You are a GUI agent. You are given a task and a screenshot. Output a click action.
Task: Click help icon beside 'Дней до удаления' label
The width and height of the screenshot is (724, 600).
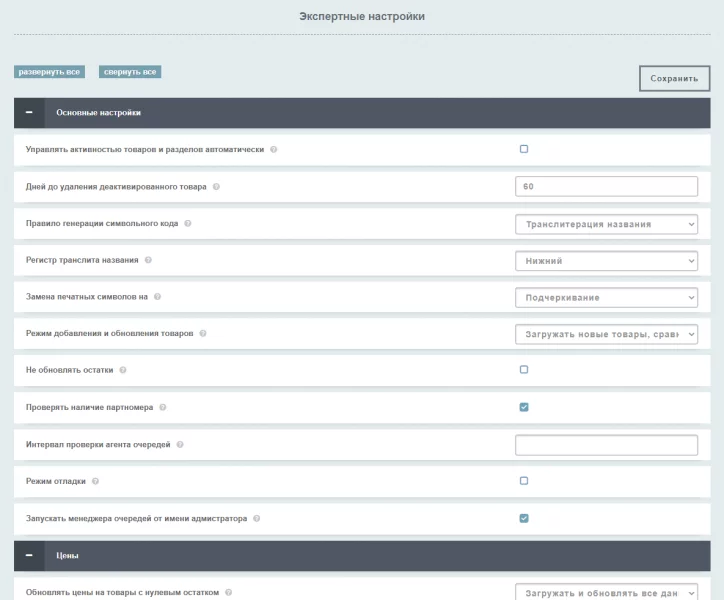(217, 187)
